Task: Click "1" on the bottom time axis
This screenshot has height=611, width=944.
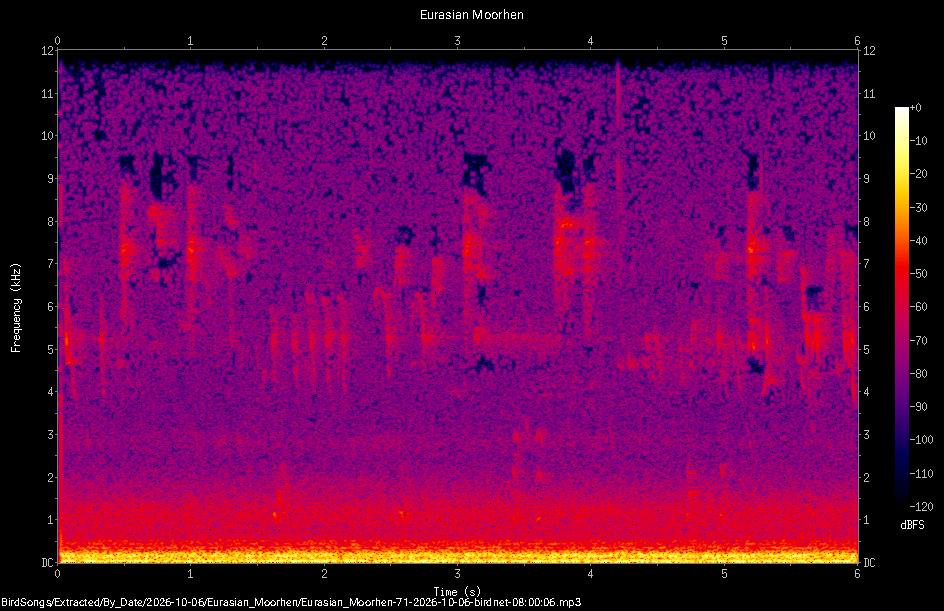Action: (x=191, y=574)
